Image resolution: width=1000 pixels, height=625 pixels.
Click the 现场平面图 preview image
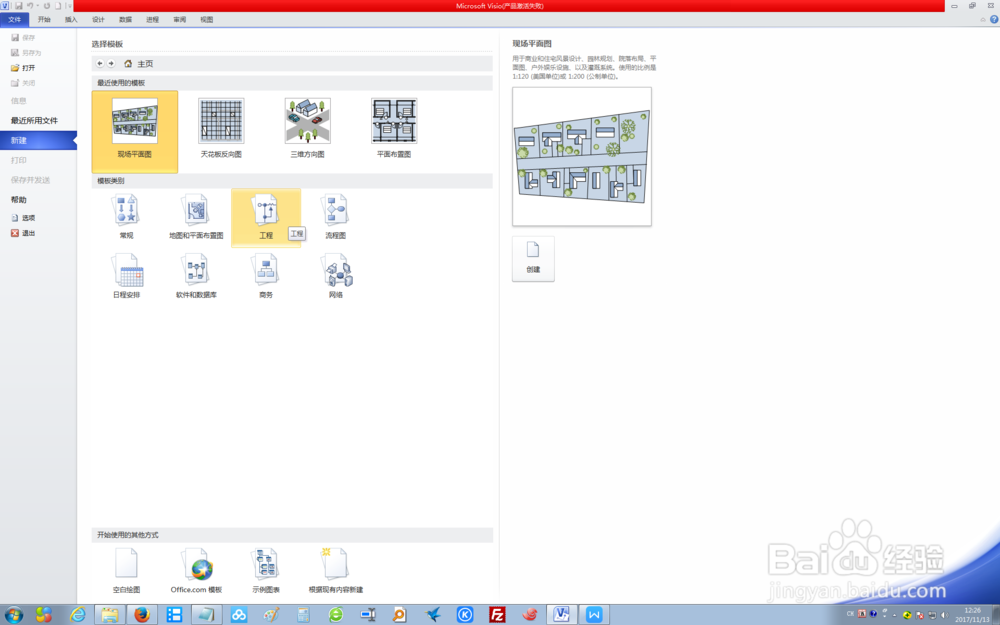tap(582, 156)
